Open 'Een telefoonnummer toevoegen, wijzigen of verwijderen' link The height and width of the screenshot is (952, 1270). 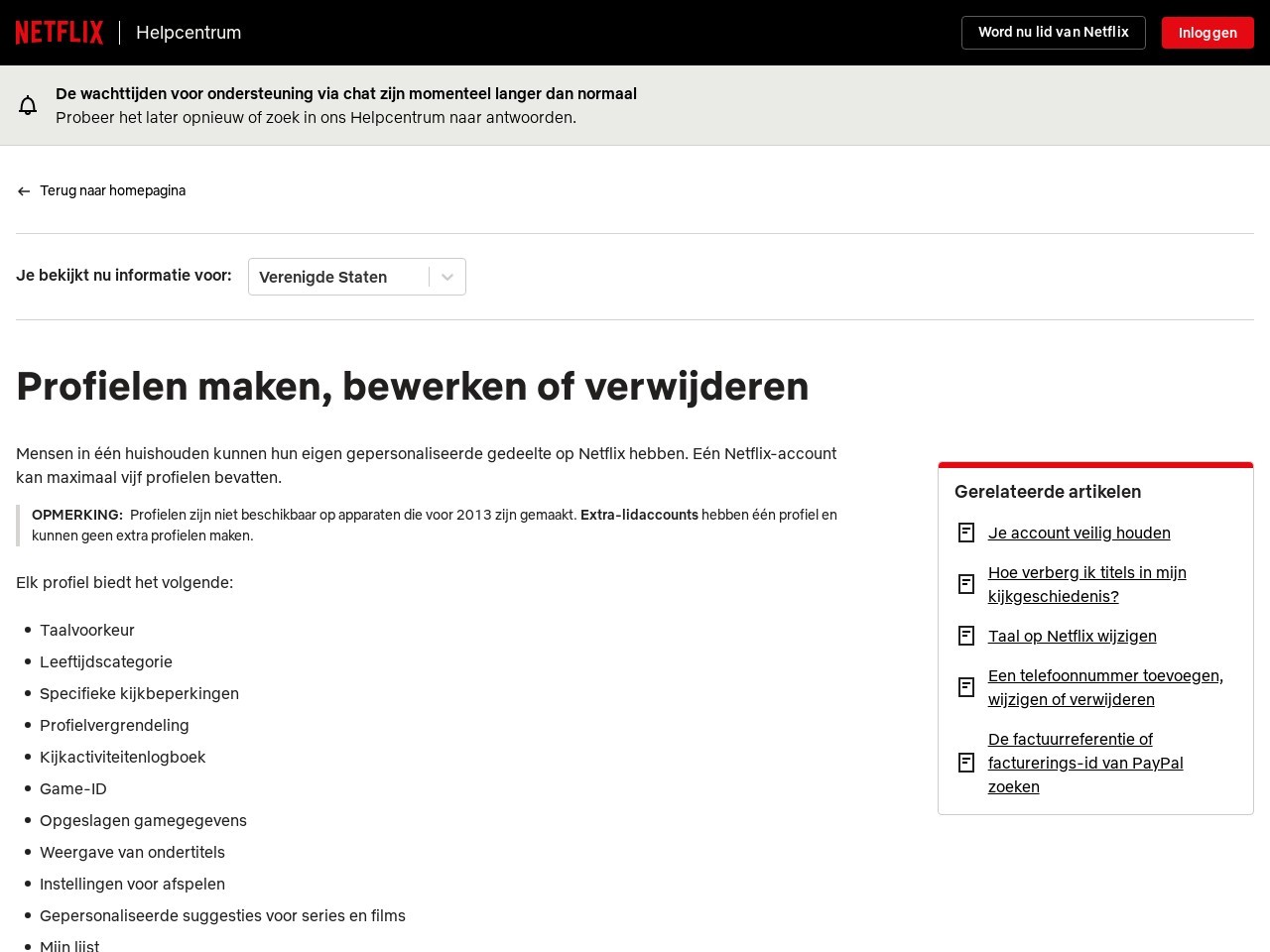pyautogui.click(x=1105, y=687)
